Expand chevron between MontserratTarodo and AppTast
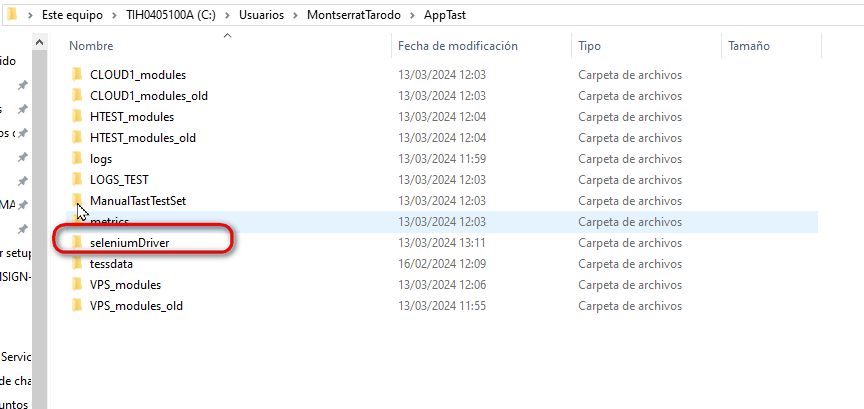This screenshot has height=409, width=864. [x=416, y=15]
